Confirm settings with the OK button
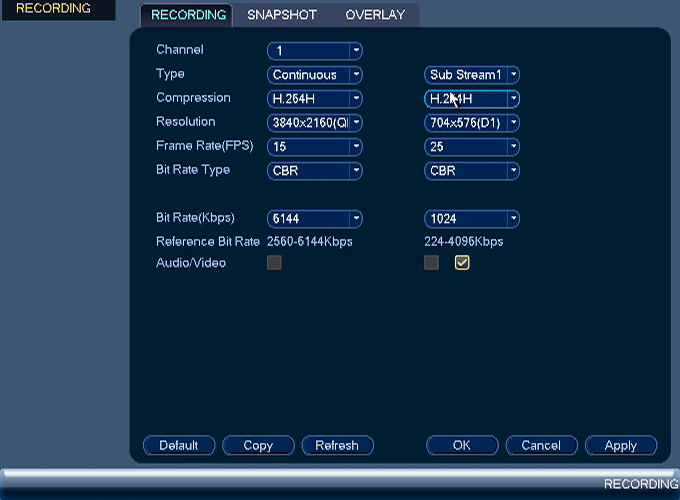 tap(462, 445)
